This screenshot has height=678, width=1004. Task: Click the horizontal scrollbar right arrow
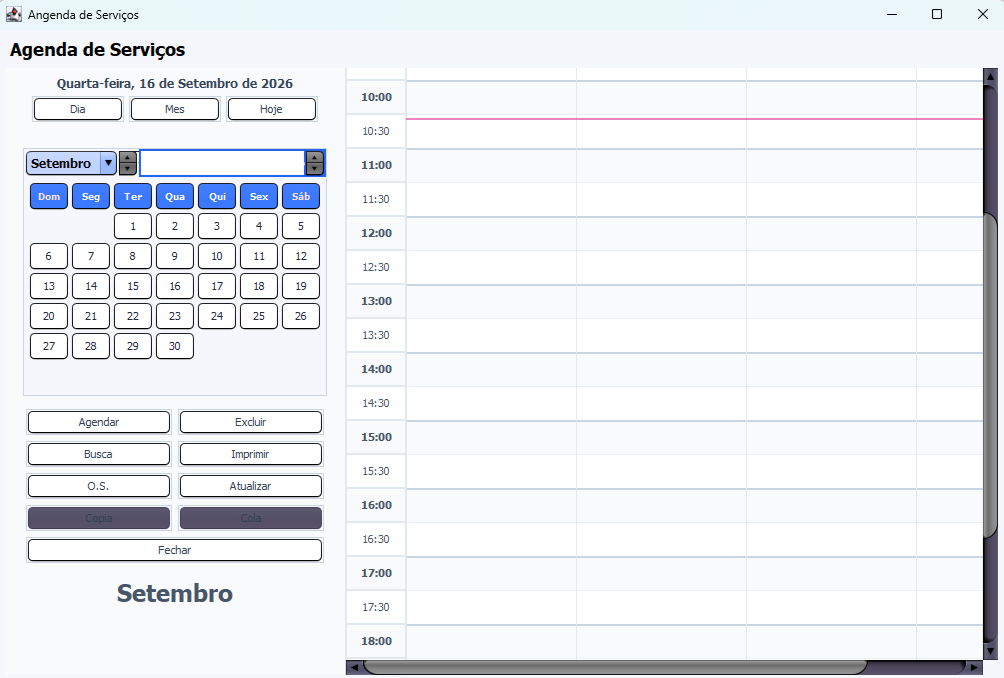[974, 667]
